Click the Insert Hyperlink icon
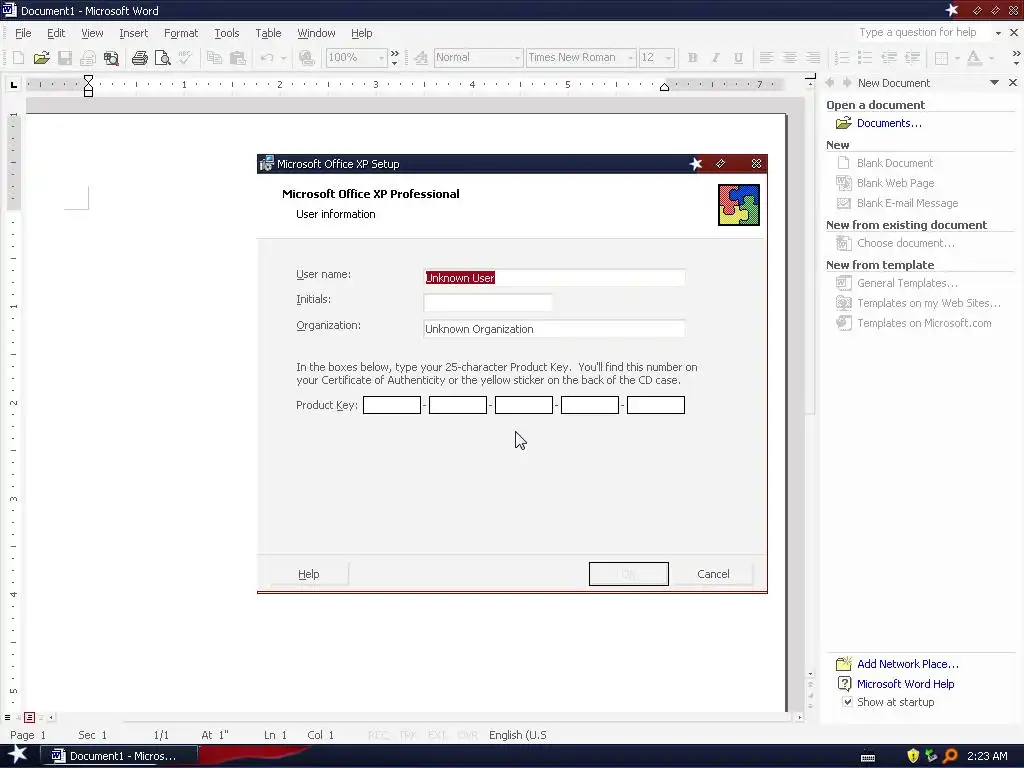 click(x=306, y=58)
